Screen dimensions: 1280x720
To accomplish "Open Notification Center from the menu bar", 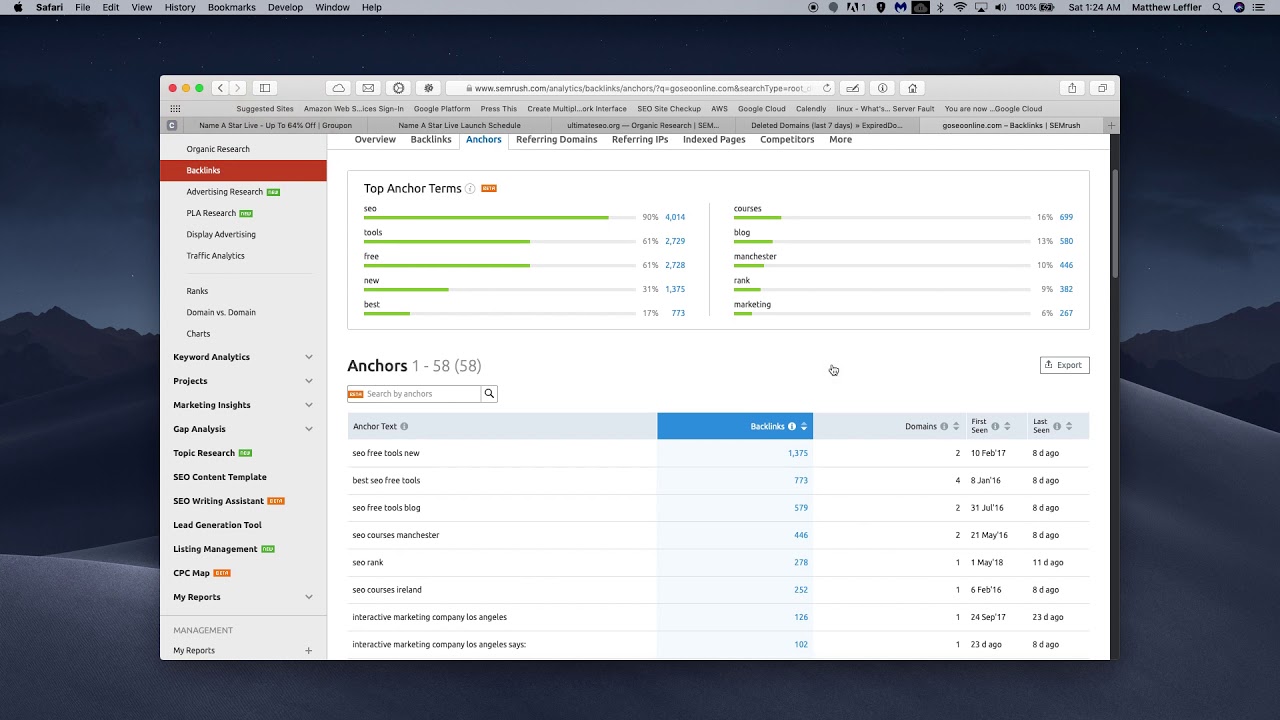I will coord(1261,7).
